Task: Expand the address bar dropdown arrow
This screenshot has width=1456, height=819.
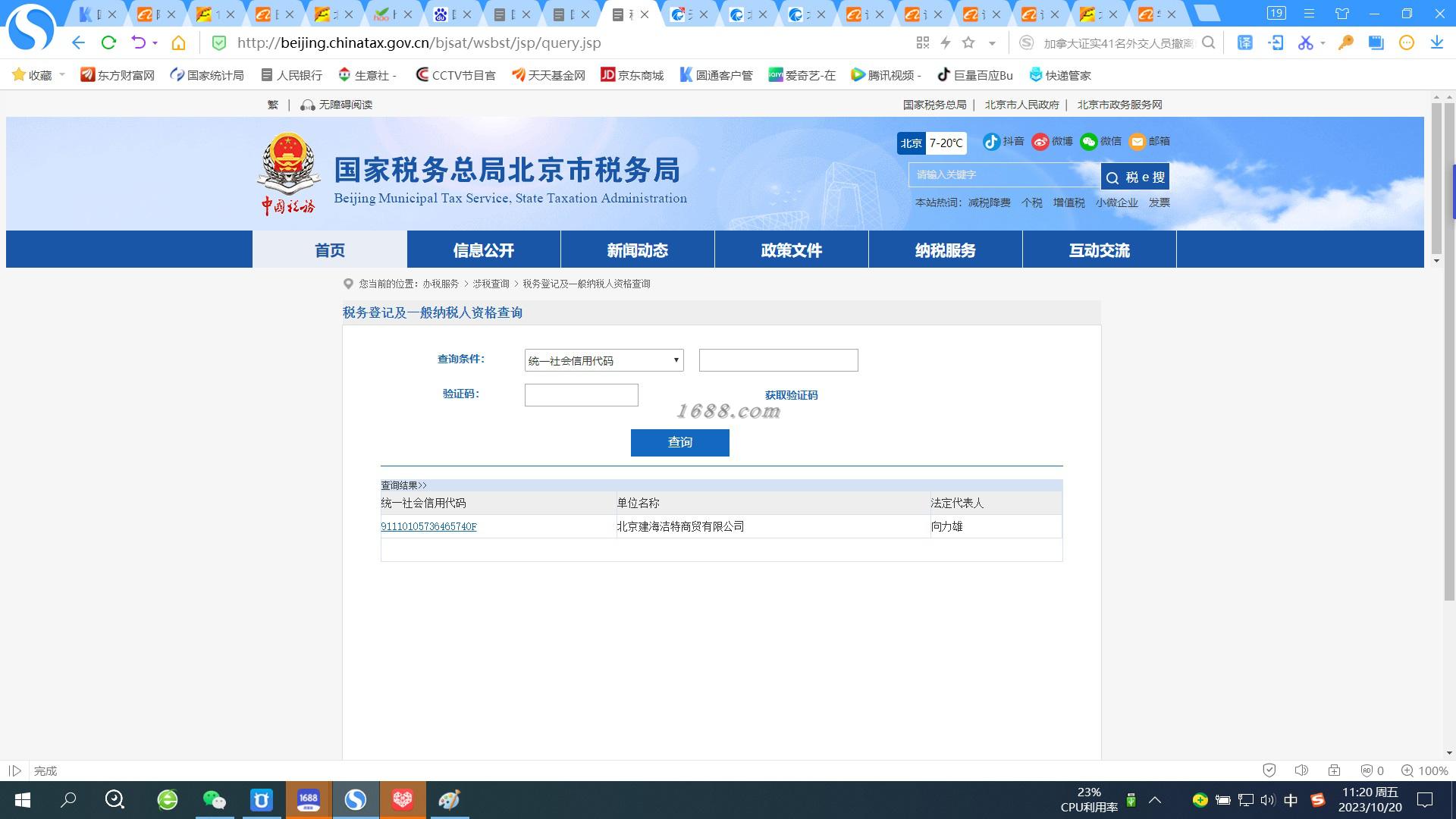Action: (x=992, y=43)
